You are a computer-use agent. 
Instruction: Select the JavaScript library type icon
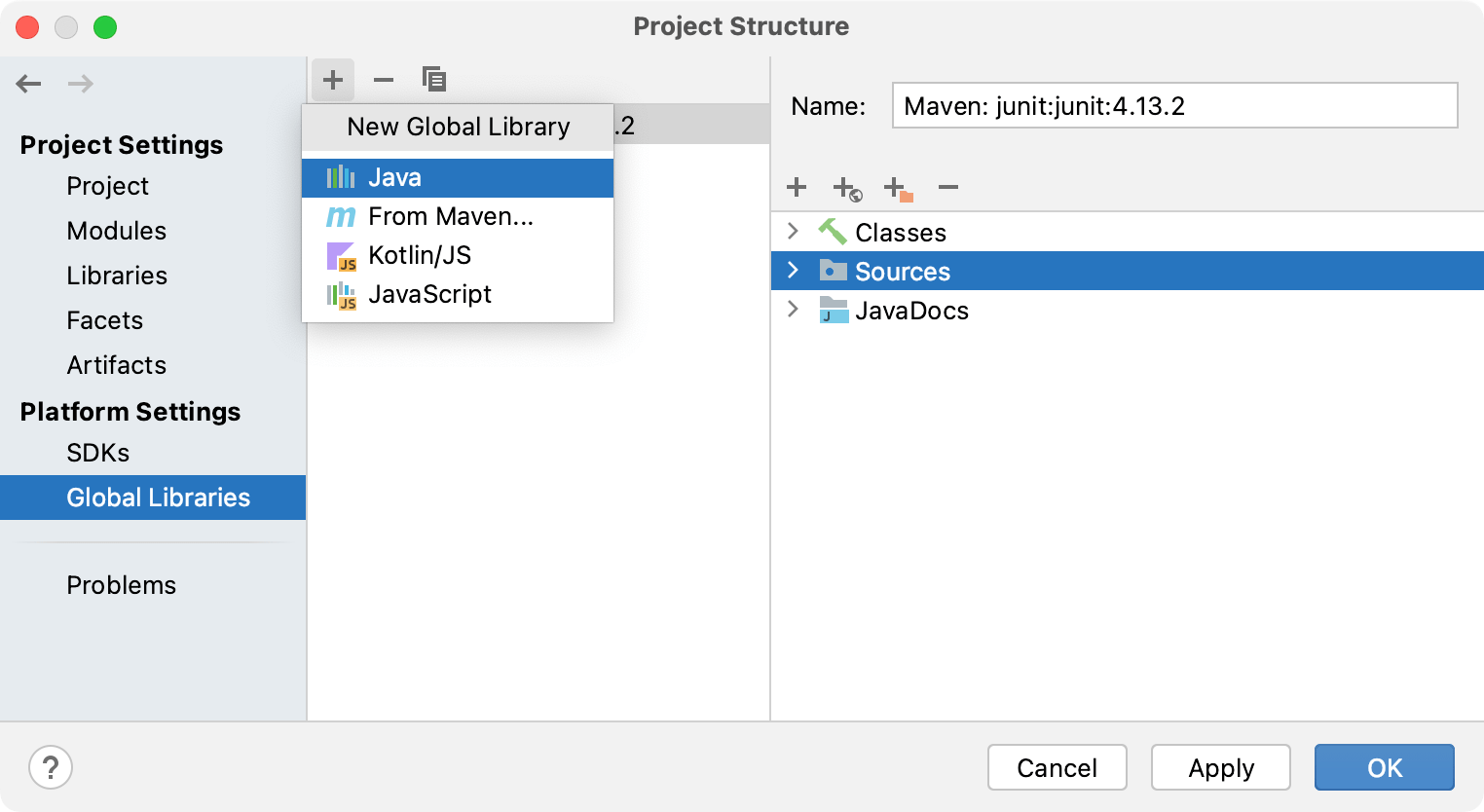(x=343, y=294)
